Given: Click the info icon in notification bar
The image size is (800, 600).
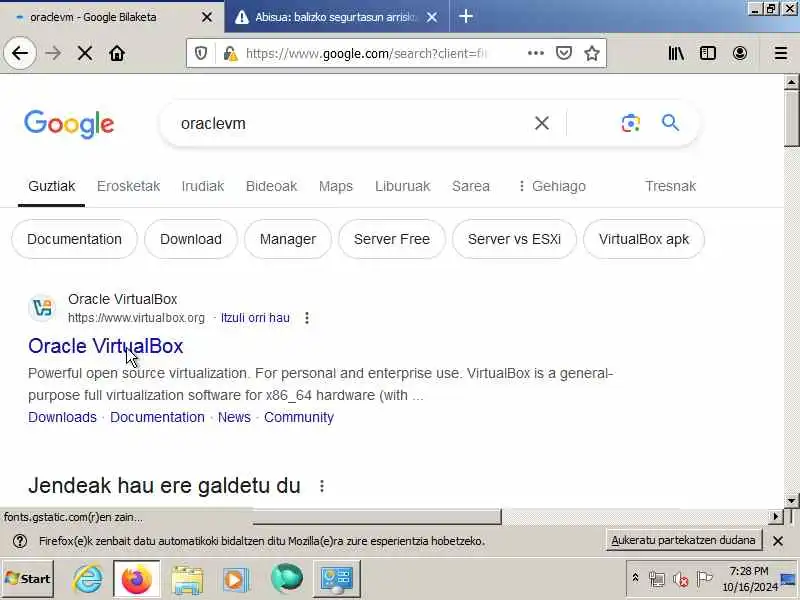Looking at the screenshot, I should click(x=20, y=541).
